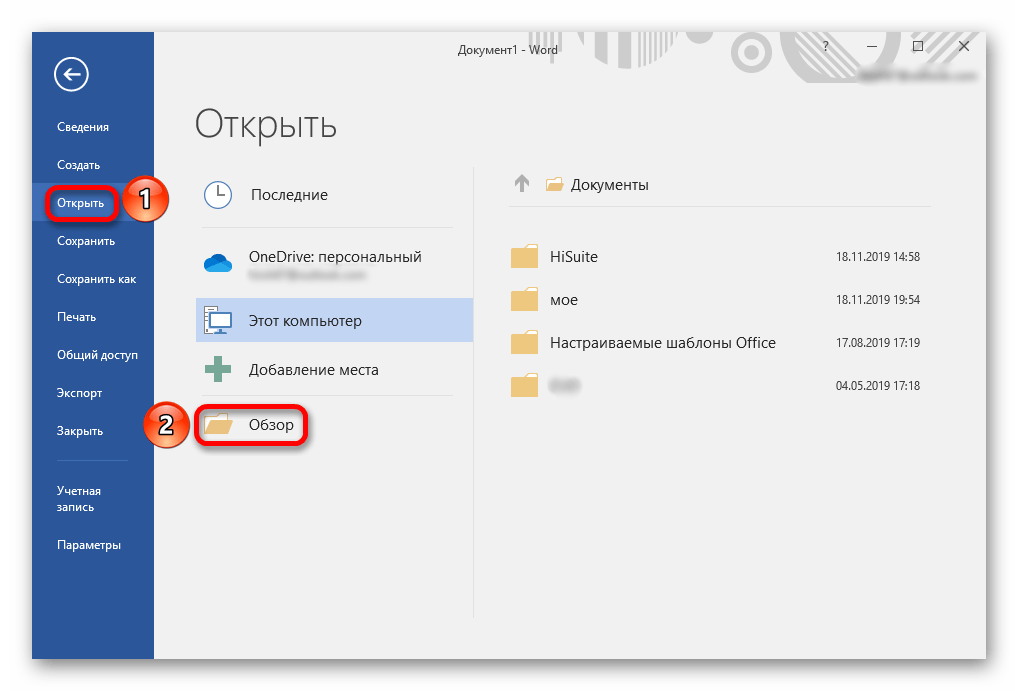Viewport: 1018px width, 691px height.
Task: Open Параметры settings
Action: (x=89, y=545)
